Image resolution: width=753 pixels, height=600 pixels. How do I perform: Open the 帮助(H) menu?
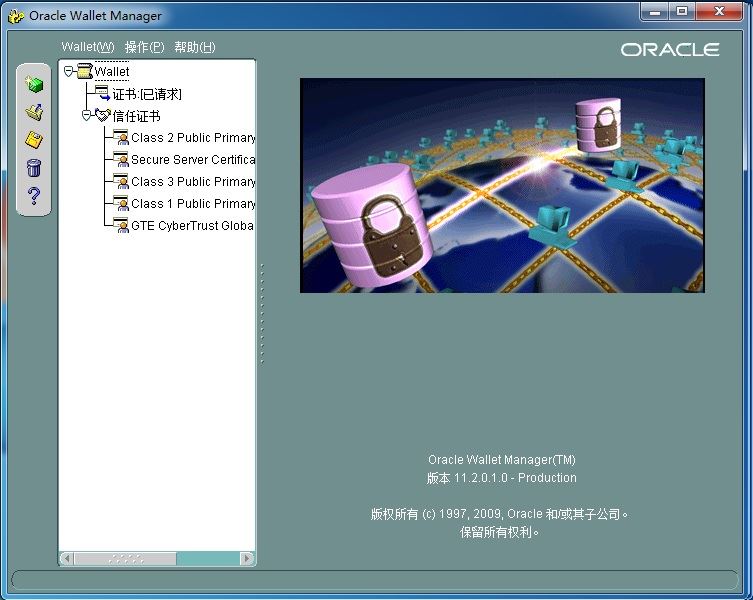[194, 47]
